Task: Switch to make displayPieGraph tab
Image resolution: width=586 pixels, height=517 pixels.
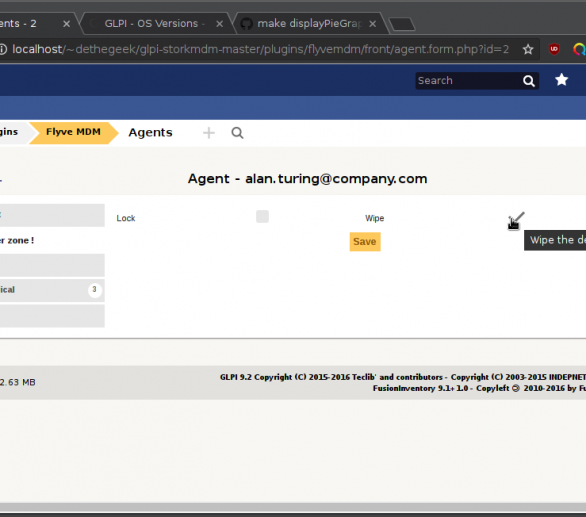Action: pyautogui.click(x=310, y=24)
